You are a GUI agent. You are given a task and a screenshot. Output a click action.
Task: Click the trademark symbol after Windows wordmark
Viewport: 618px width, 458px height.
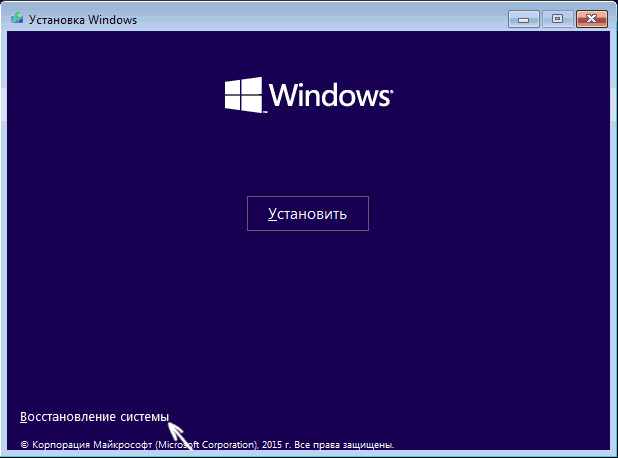(x=390, y=88)
